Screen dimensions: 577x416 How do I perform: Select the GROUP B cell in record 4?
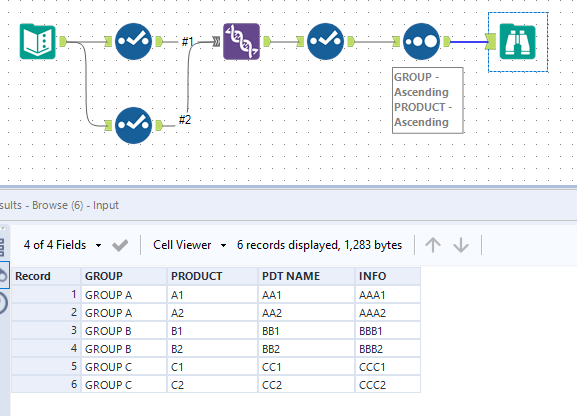click(124, 349)
